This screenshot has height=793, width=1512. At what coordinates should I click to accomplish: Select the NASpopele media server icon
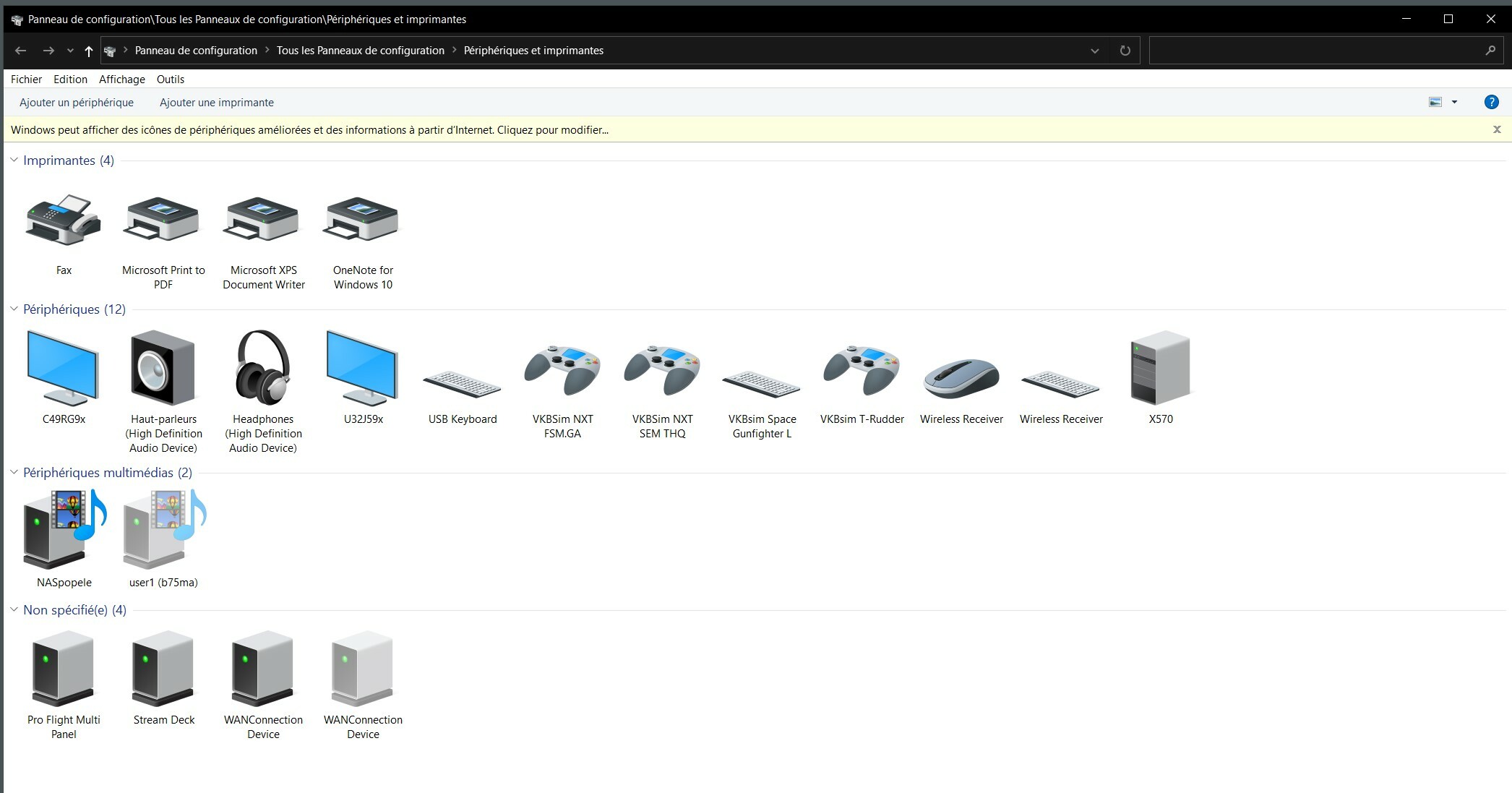(64, 529)
